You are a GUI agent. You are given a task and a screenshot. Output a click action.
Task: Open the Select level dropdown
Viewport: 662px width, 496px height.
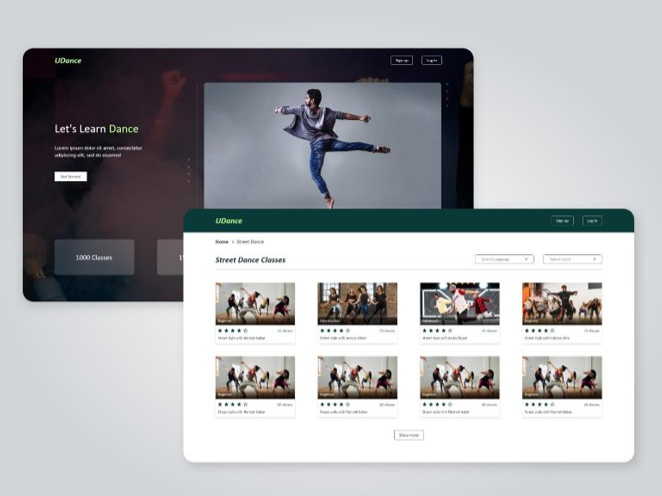[x=572, y=259]
